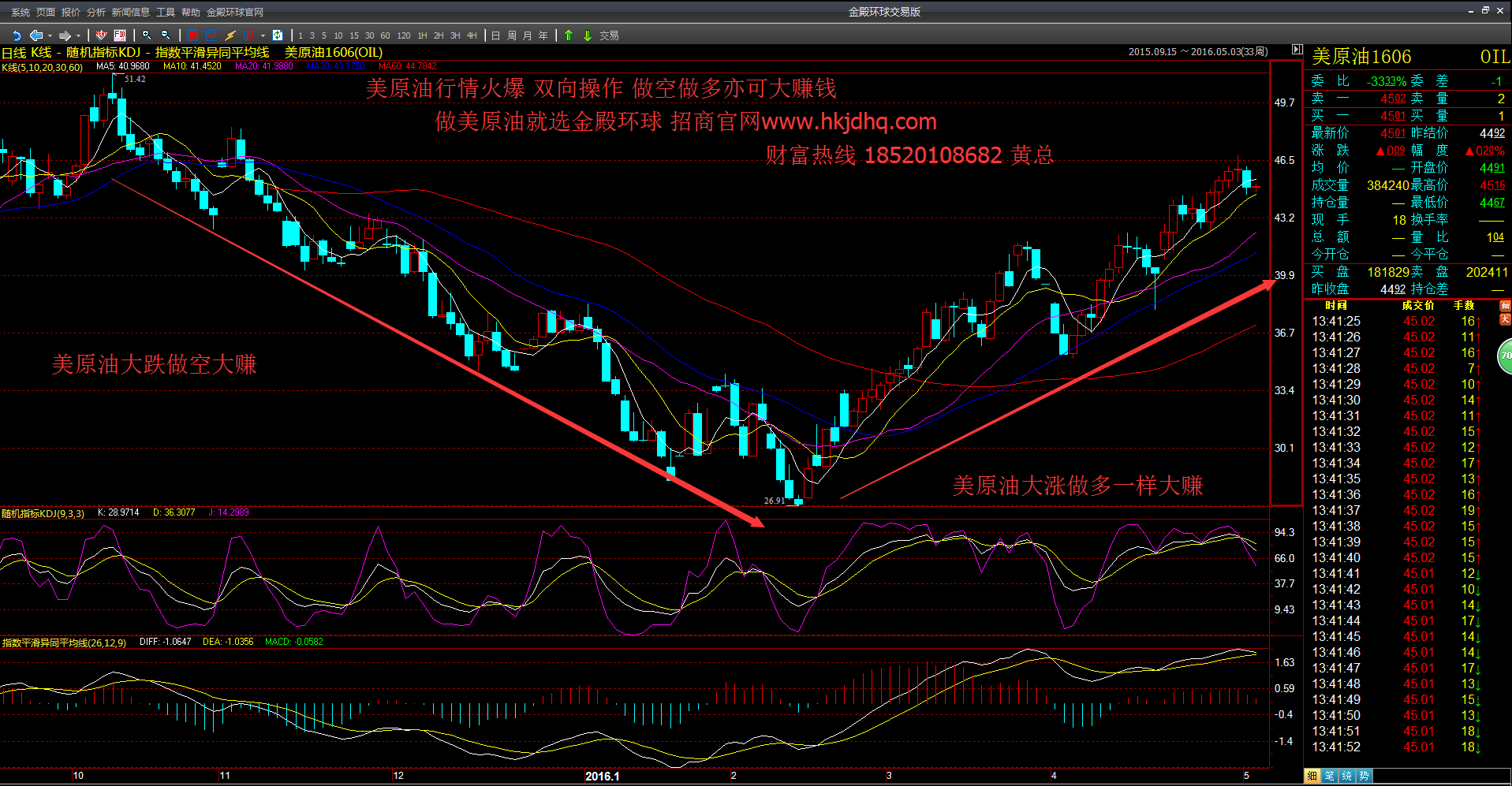
Task: Restore down the application window
Action: 1485,10
